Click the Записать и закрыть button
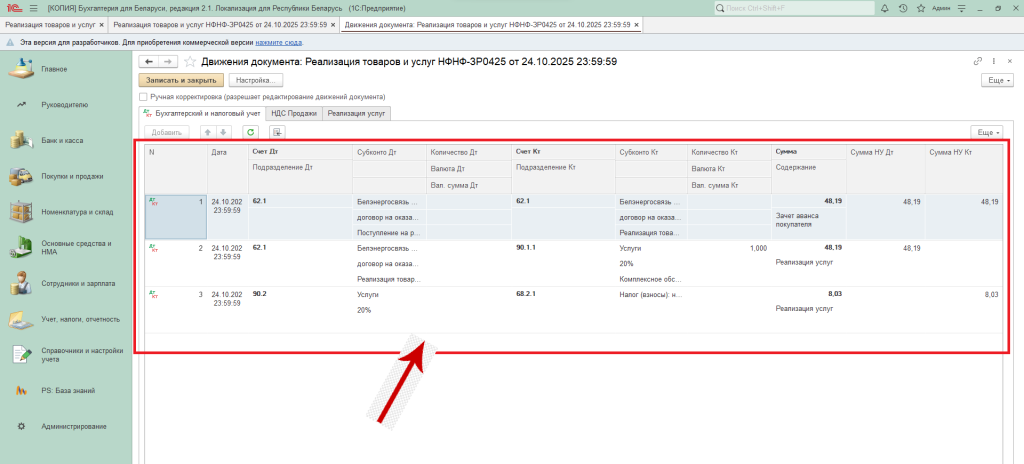This screenshot has height=464, width=1024. [180, 80]
